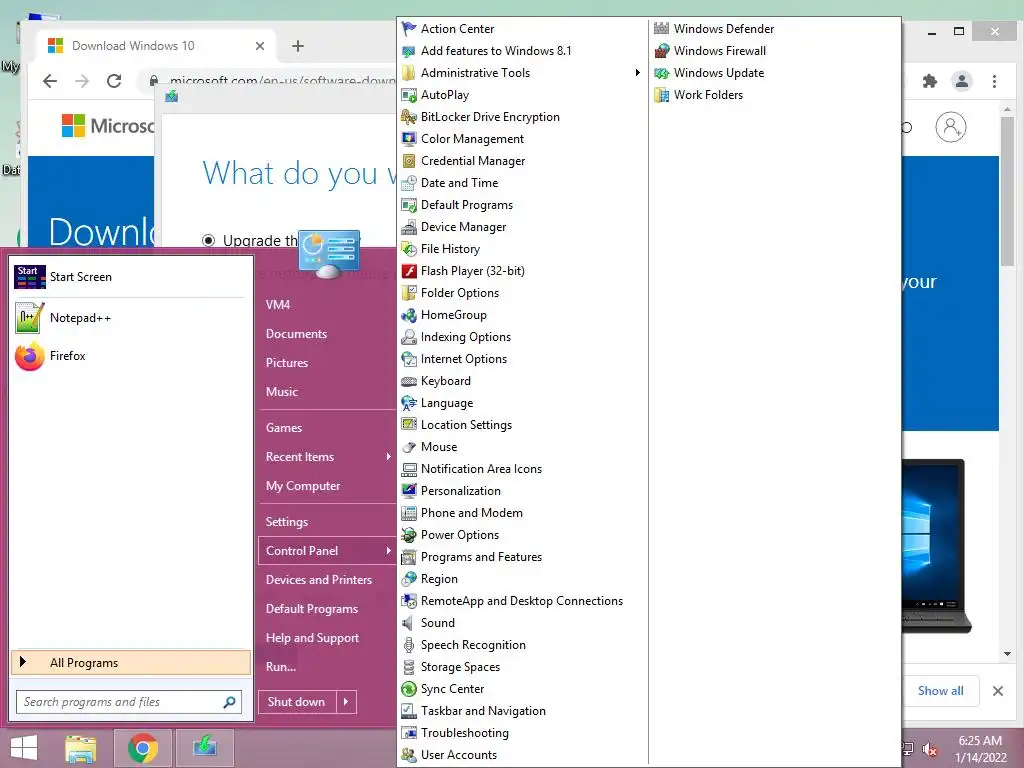The width and height of the screenshot is (1024, 768).
Task: Click Chrome icon in taskbar
Action: [142, 748]
